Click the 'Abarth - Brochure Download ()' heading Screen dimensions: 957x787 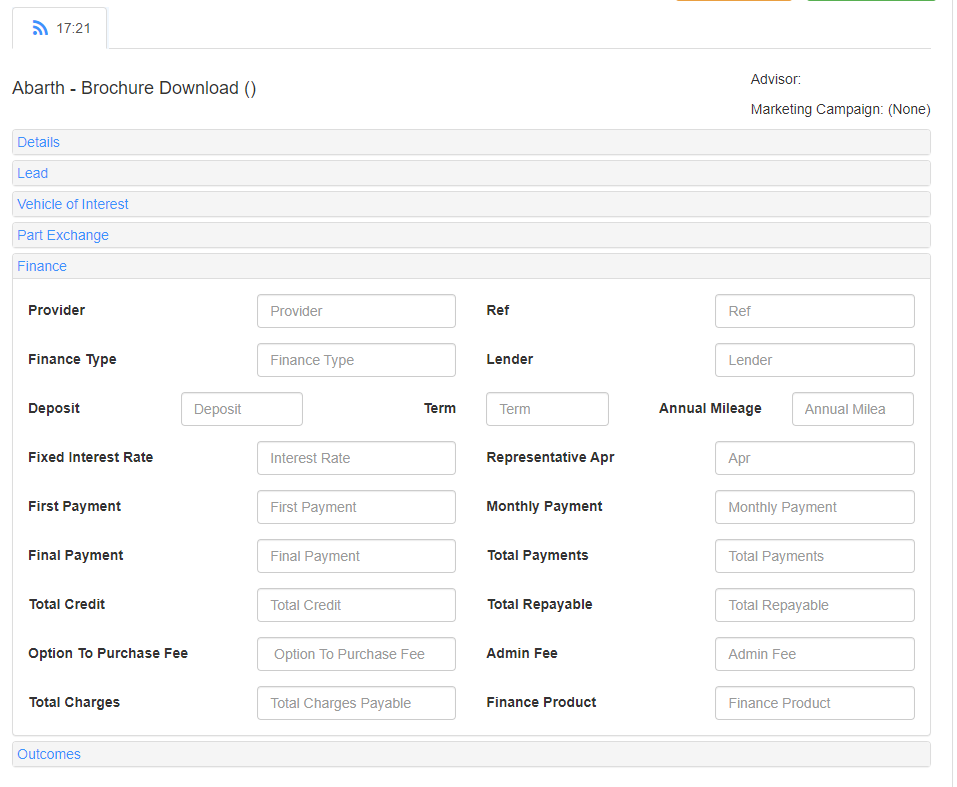134,89
